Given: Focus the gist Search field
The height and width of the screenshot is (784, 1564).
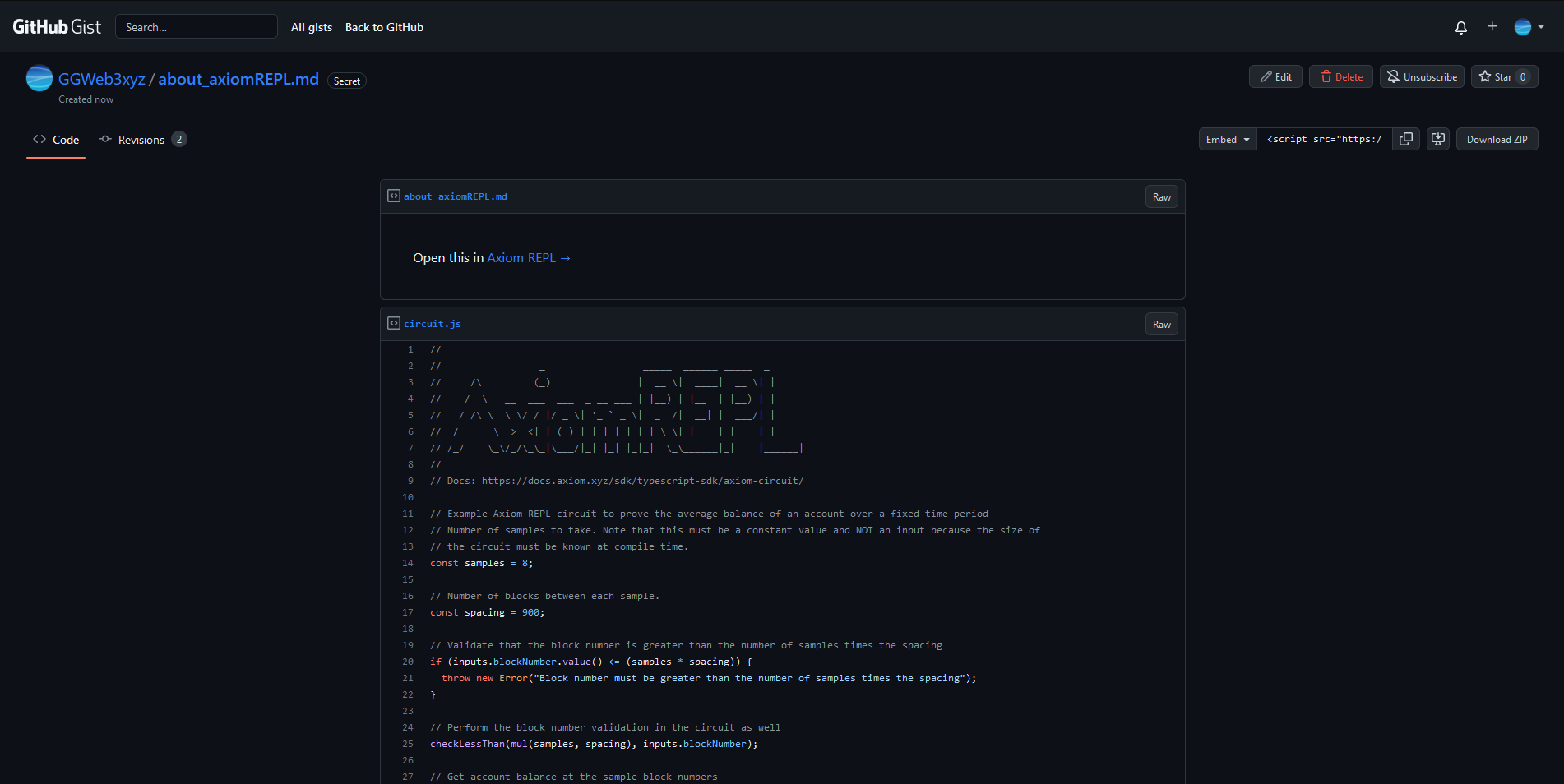Looking at the screenshot, I should coord(197,27).
